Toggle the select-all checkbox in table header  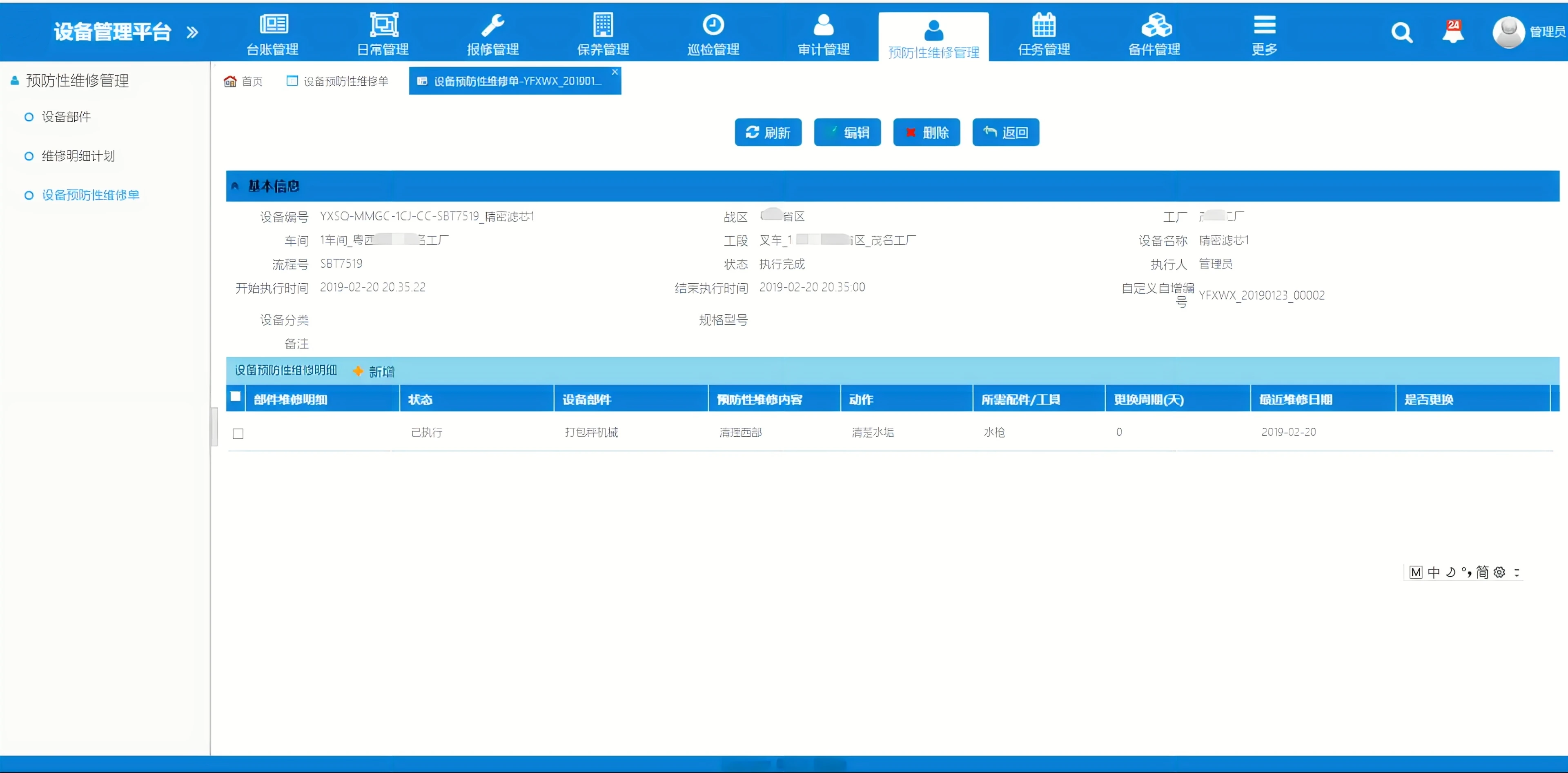point(236,397)
